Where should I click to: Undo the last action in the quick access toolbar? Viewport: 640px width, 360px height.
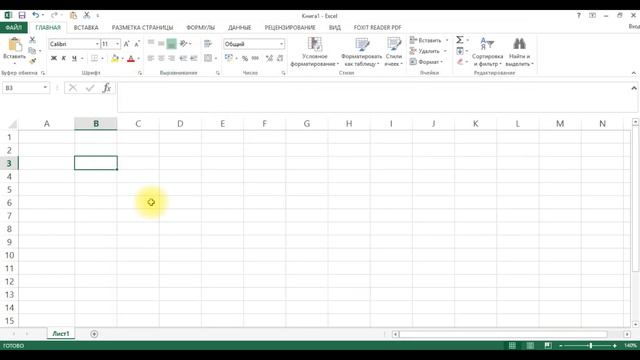pos(36,16)
